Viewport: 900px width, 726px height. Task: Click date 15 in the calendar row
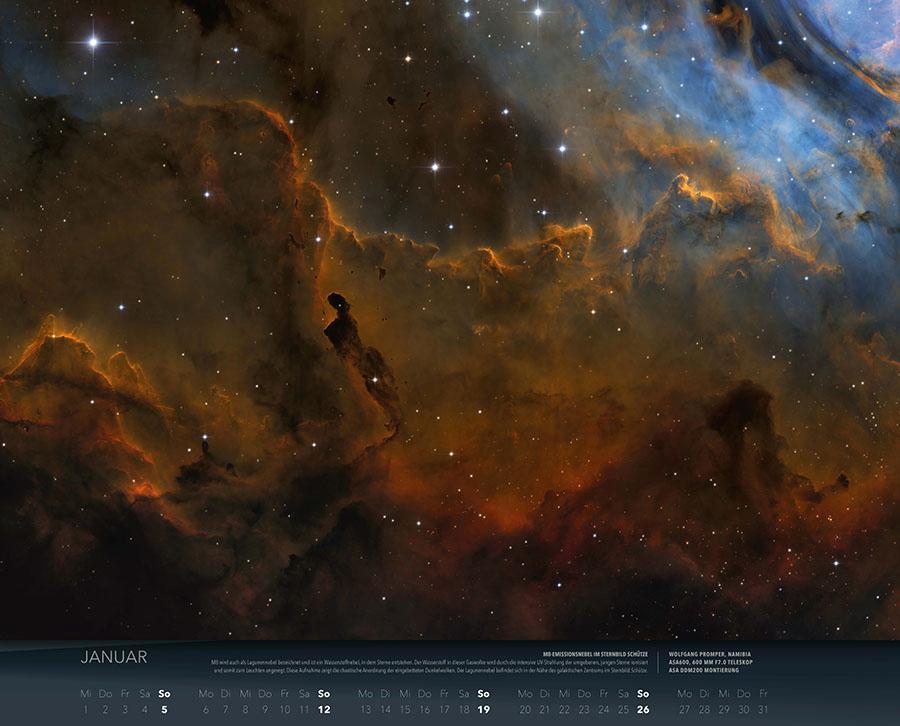coord(405,709)
